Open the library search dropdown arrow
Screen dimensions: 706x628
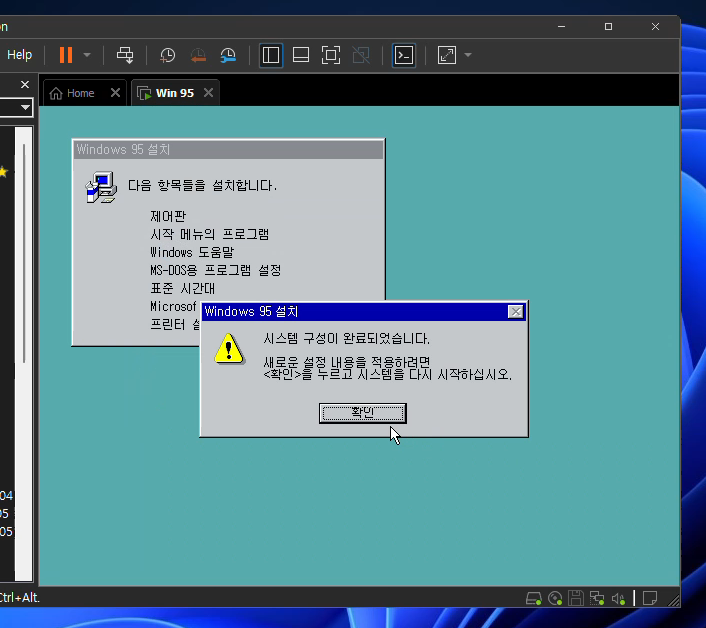tap(25, 108)
